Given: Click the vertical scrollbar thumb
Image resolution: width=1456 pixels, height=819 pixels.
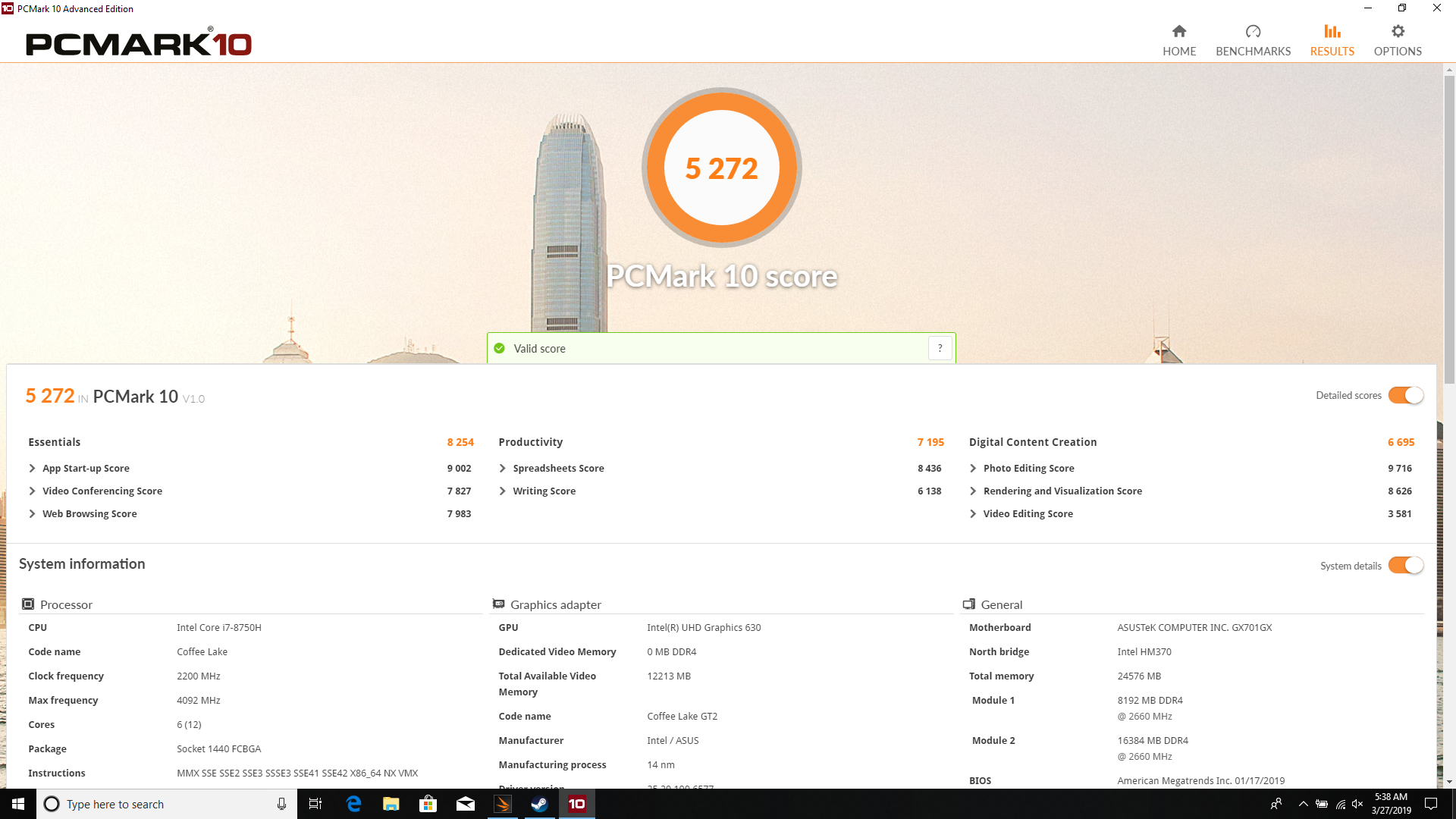Looking at the screenshot, I should pyautogui.click(x=1449, y=227).
